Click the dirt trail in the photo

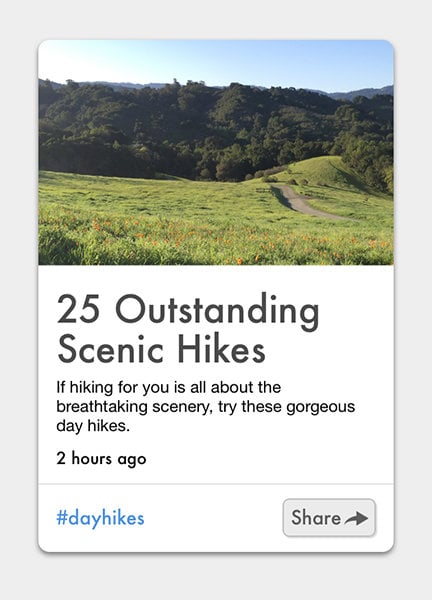pos(302,202)
